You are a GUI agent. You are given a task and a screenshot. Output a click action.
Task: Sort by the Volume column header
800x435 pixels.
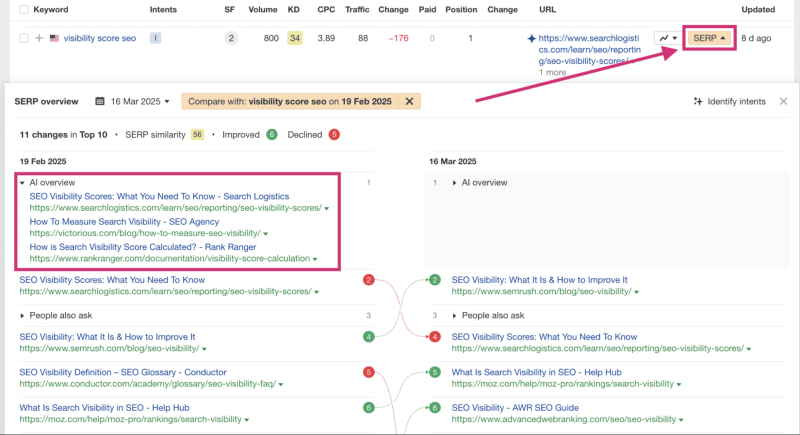tap(263, 9)
